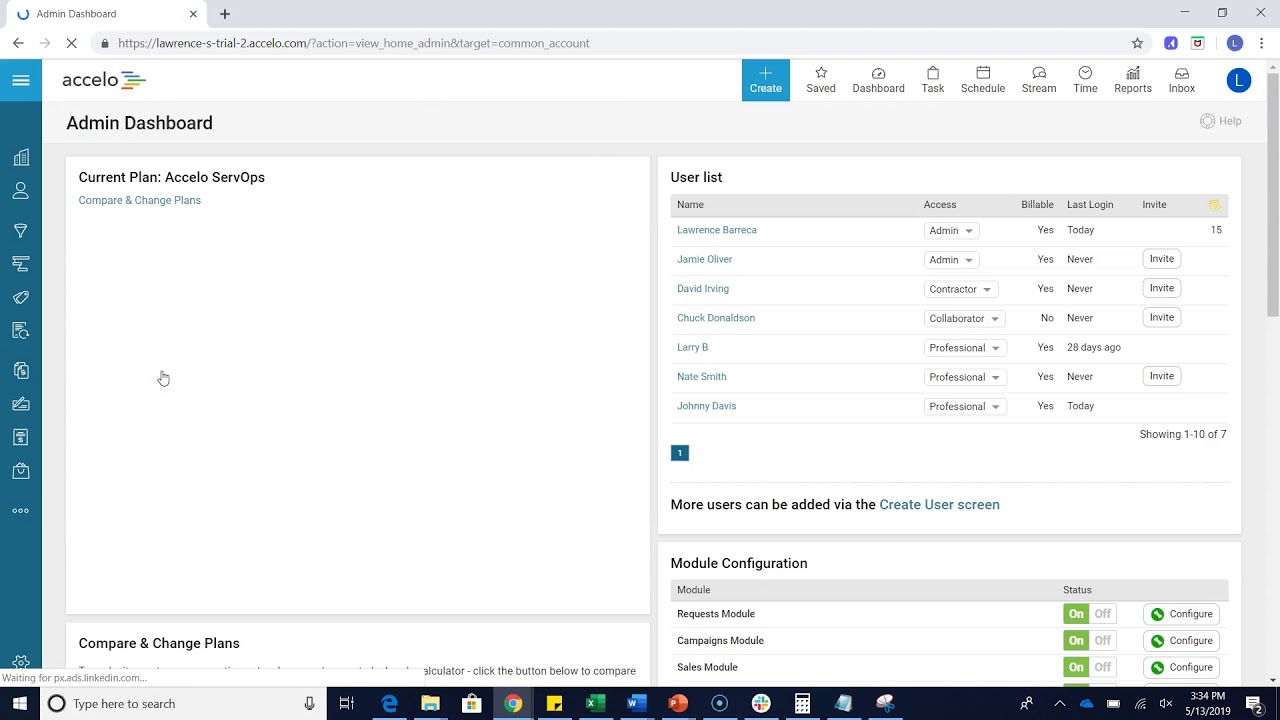
Task: Open Tickets tag icon in sidebar
Action: click(x=21, y=297)
